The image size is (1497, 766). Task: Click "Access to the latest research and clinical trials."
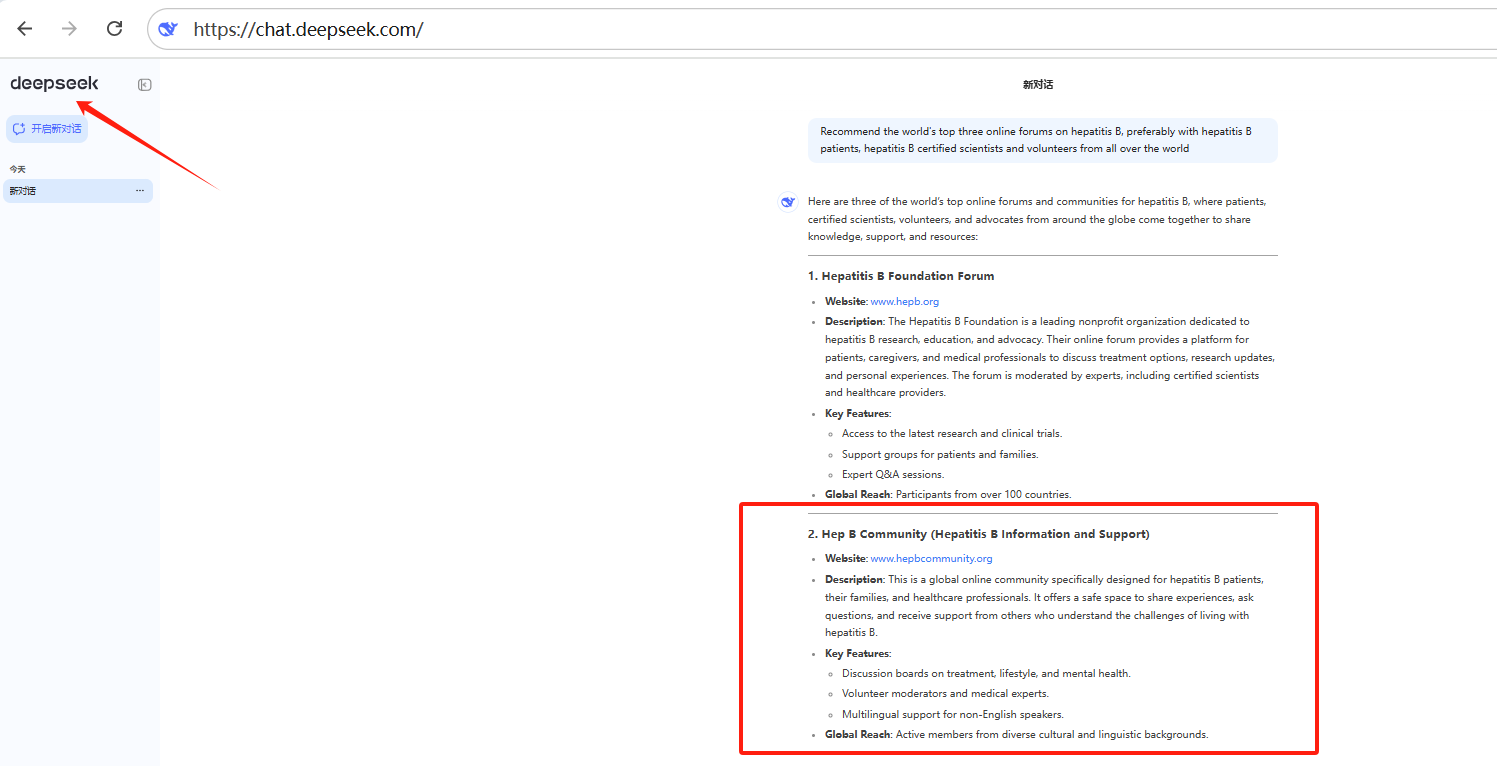tap(952, 434)
